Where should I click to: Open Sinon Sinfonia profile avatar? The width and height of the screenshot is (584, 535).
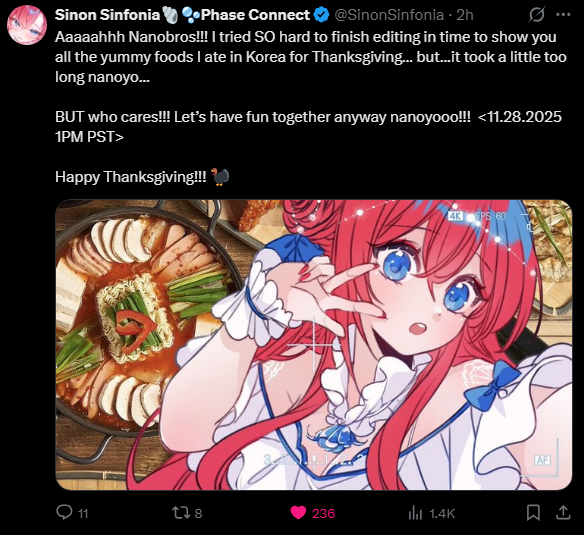(27, 25)
